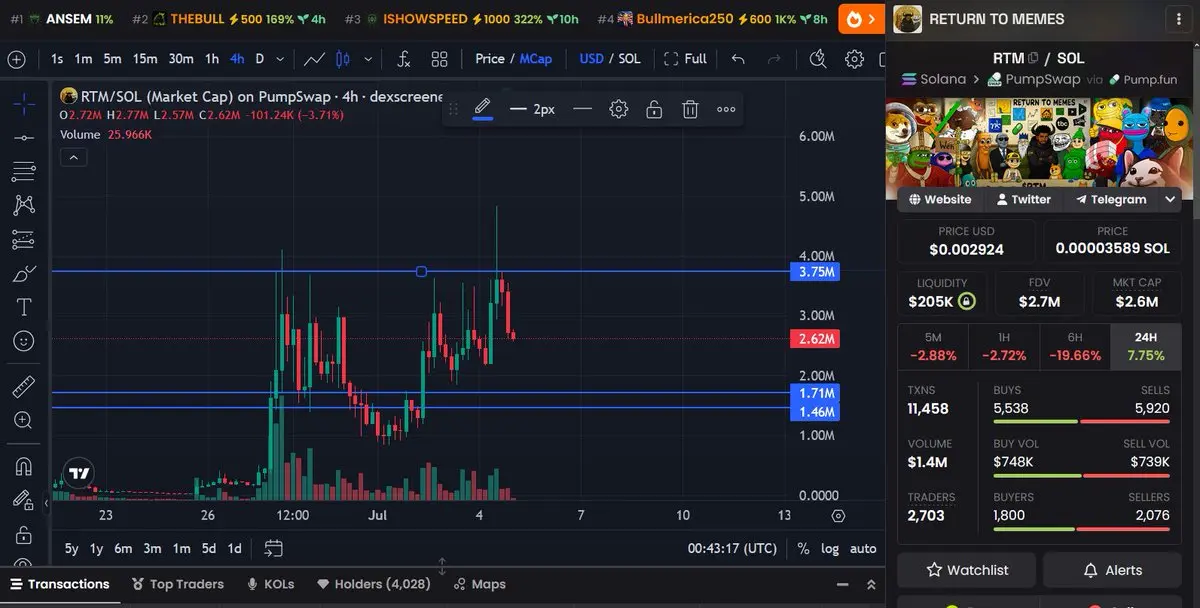The width and height of the screenshot is (1200, 608).
Task: Collapse the indicator legend arrow
Action: click(73, 157)
